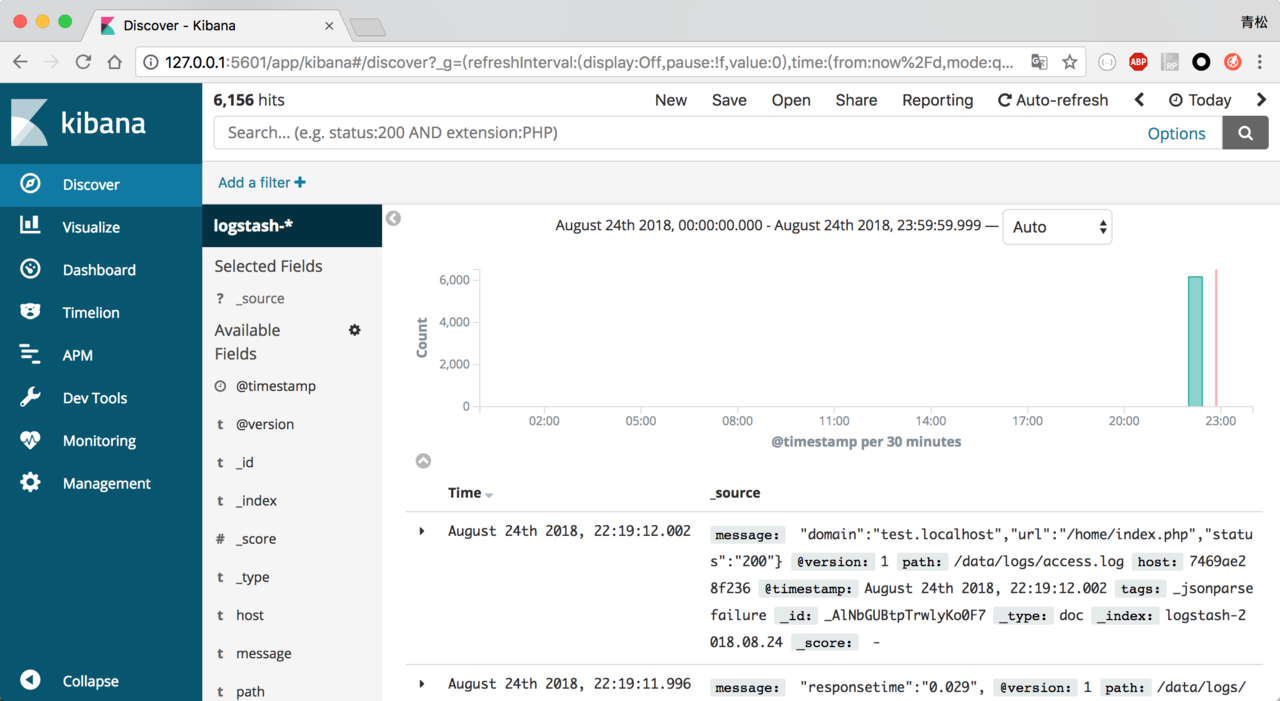Click Open in top menu
Screen dimensions: 1280x701
[x=791, y=100]
